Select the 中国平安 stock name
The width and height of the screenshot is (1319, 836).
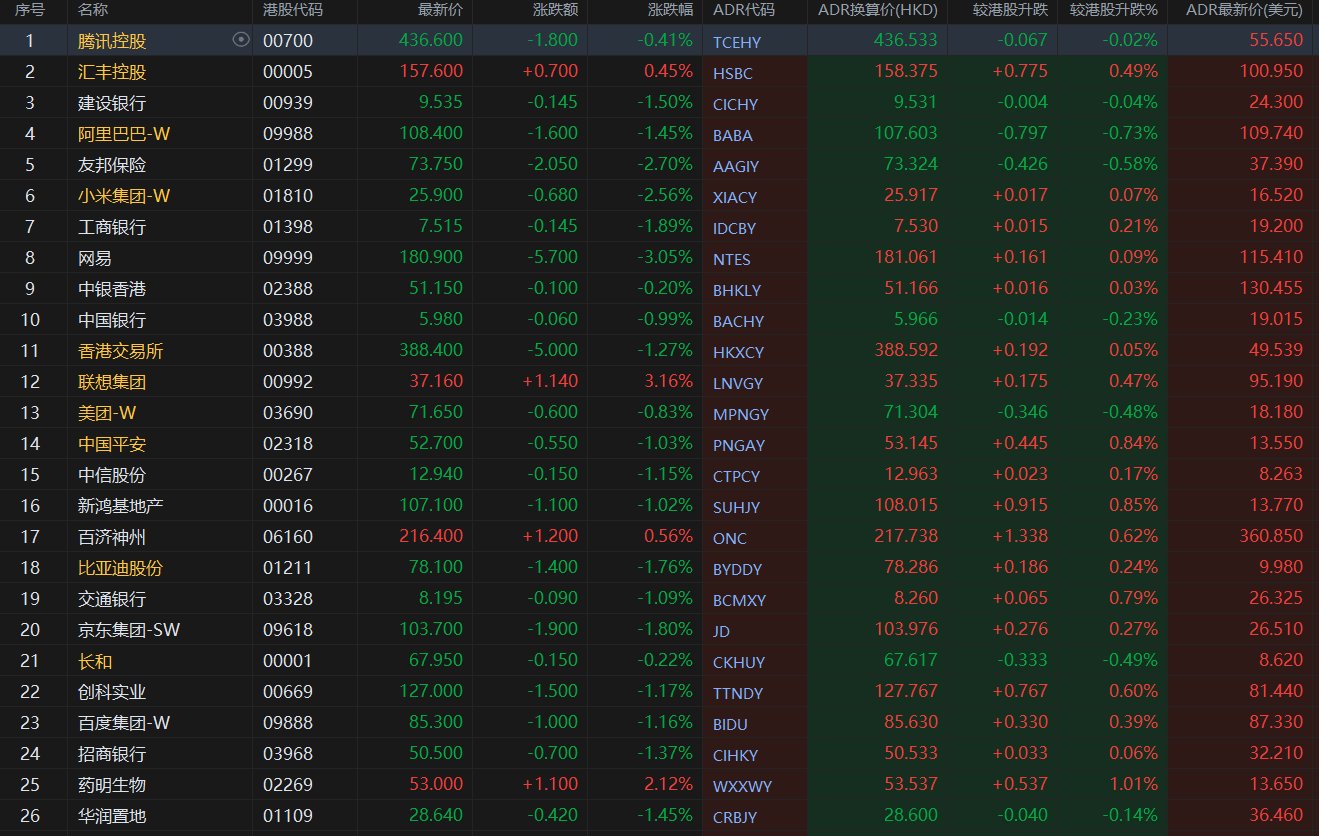(x=112, y=444)
